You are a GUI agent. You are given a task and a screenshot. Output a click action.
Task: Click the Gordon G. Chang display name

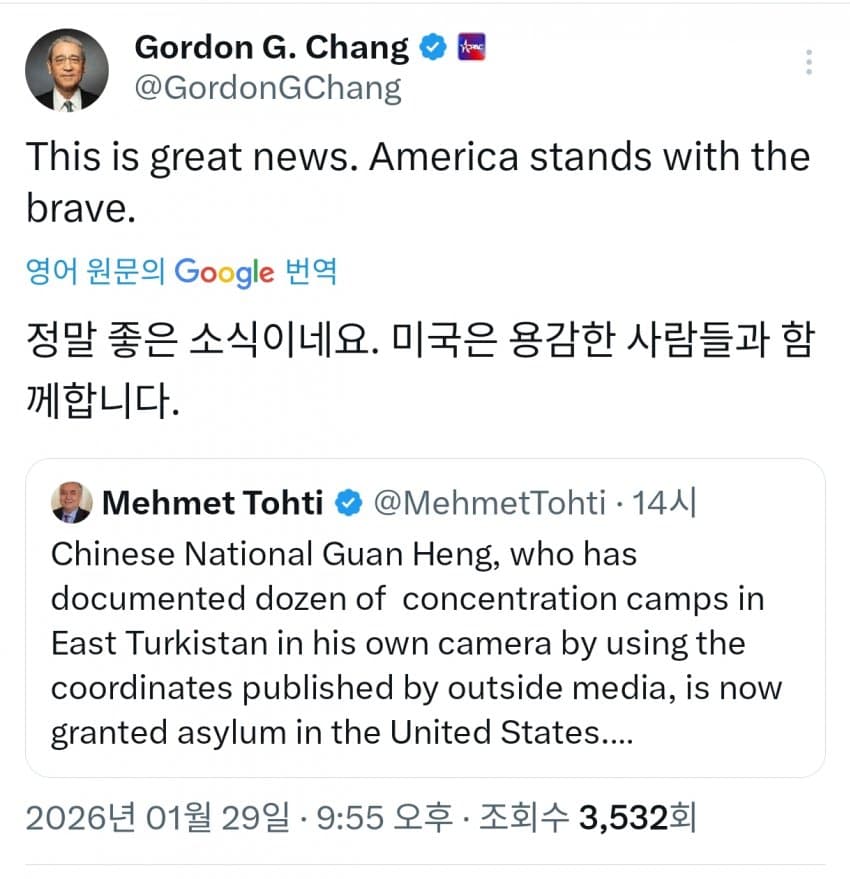click(271, 47)
